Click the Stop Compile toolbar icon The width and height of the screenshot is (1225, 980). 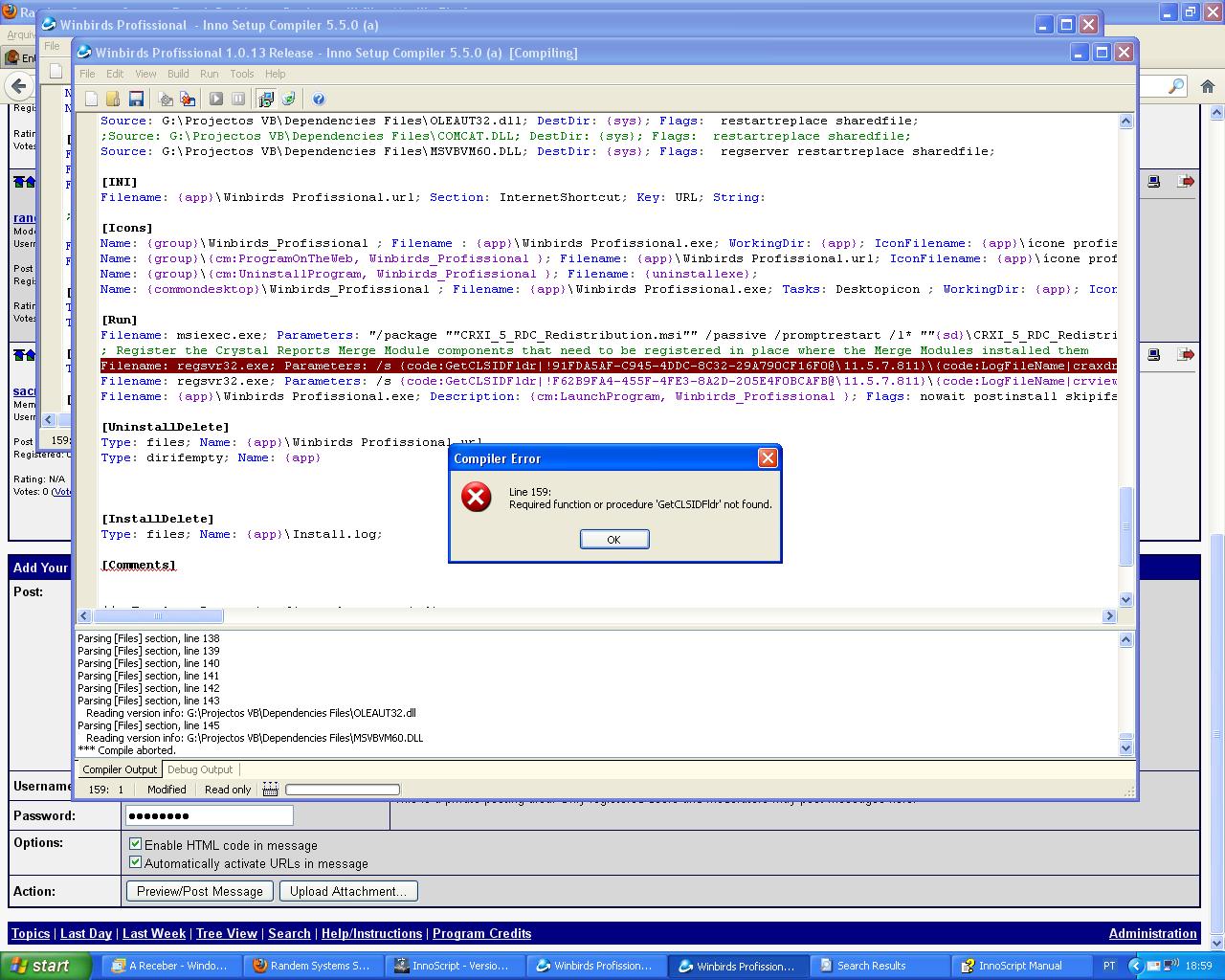(188, 99)
